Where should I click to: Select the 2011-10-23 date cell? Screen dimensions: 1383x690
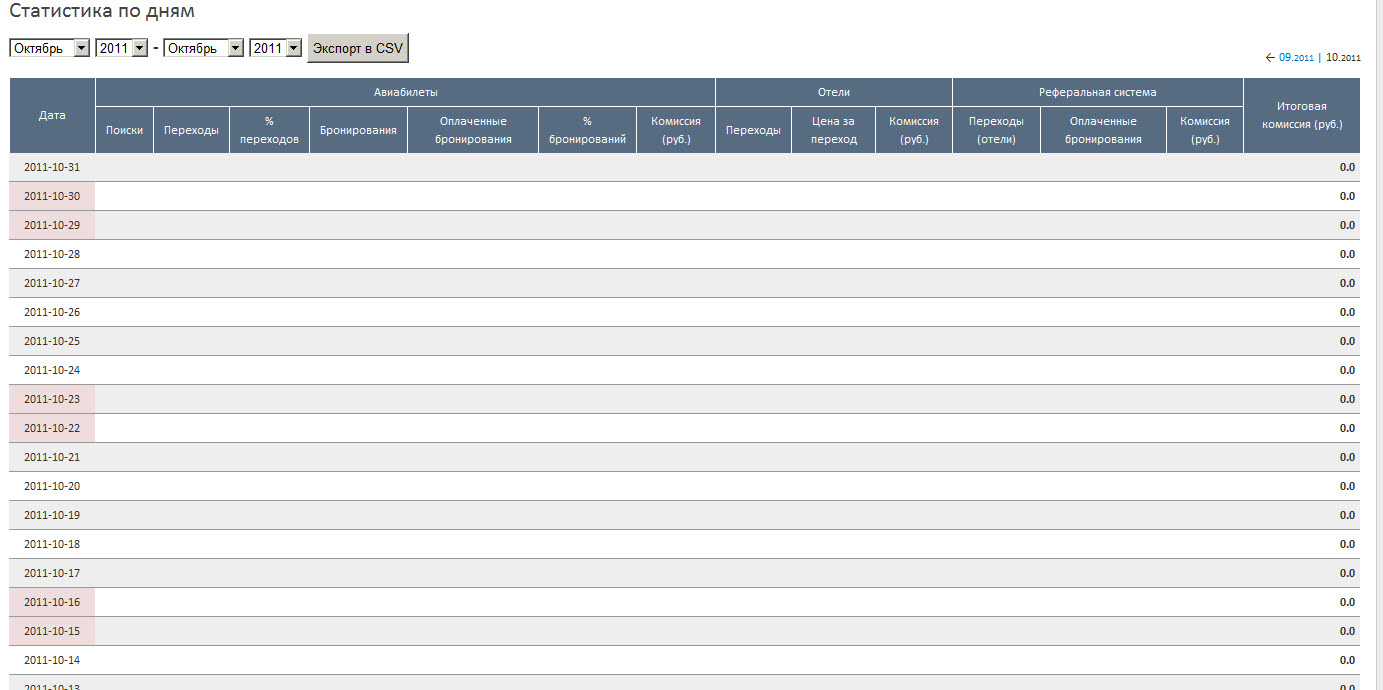[52, 399]
